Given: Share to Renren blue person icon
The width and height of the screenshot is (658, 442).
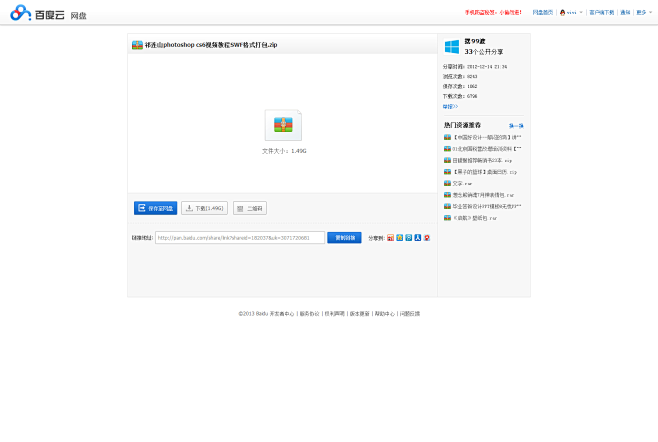Looking at the screenshot, I should pos(418,238).
